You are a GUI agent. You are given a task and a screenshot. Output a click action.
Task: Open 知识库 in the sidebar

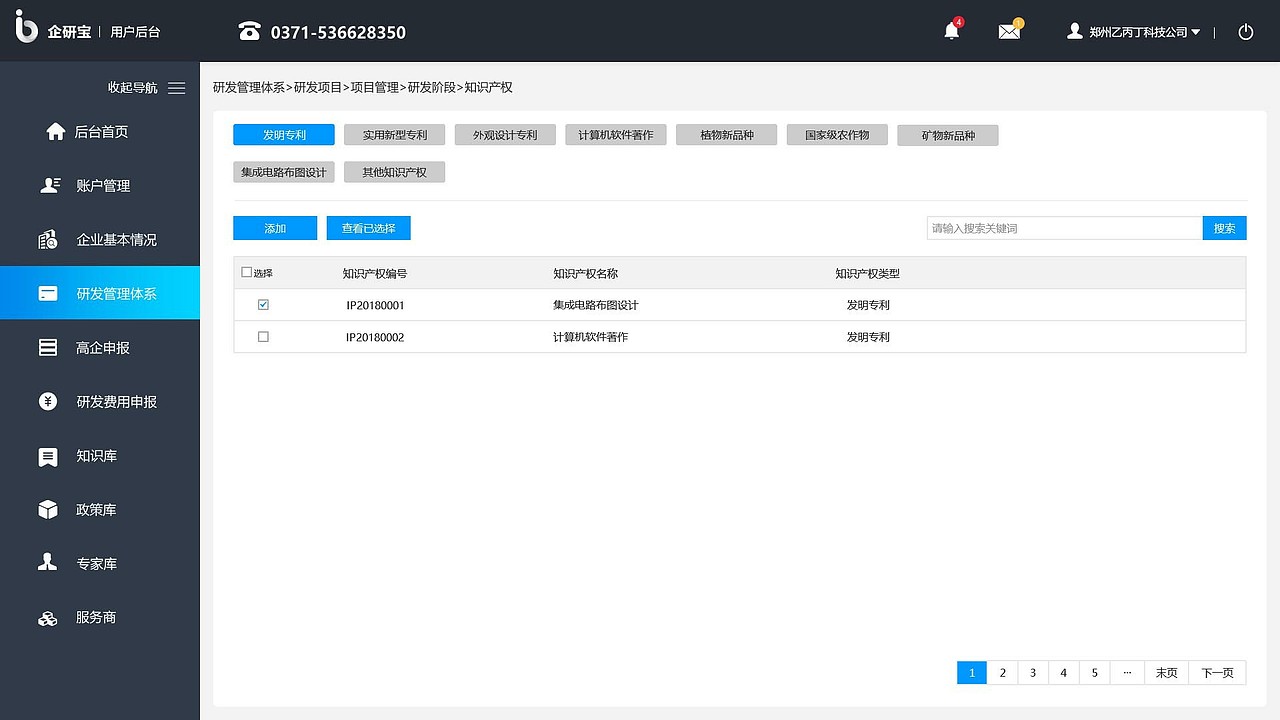tap(97, 456)
